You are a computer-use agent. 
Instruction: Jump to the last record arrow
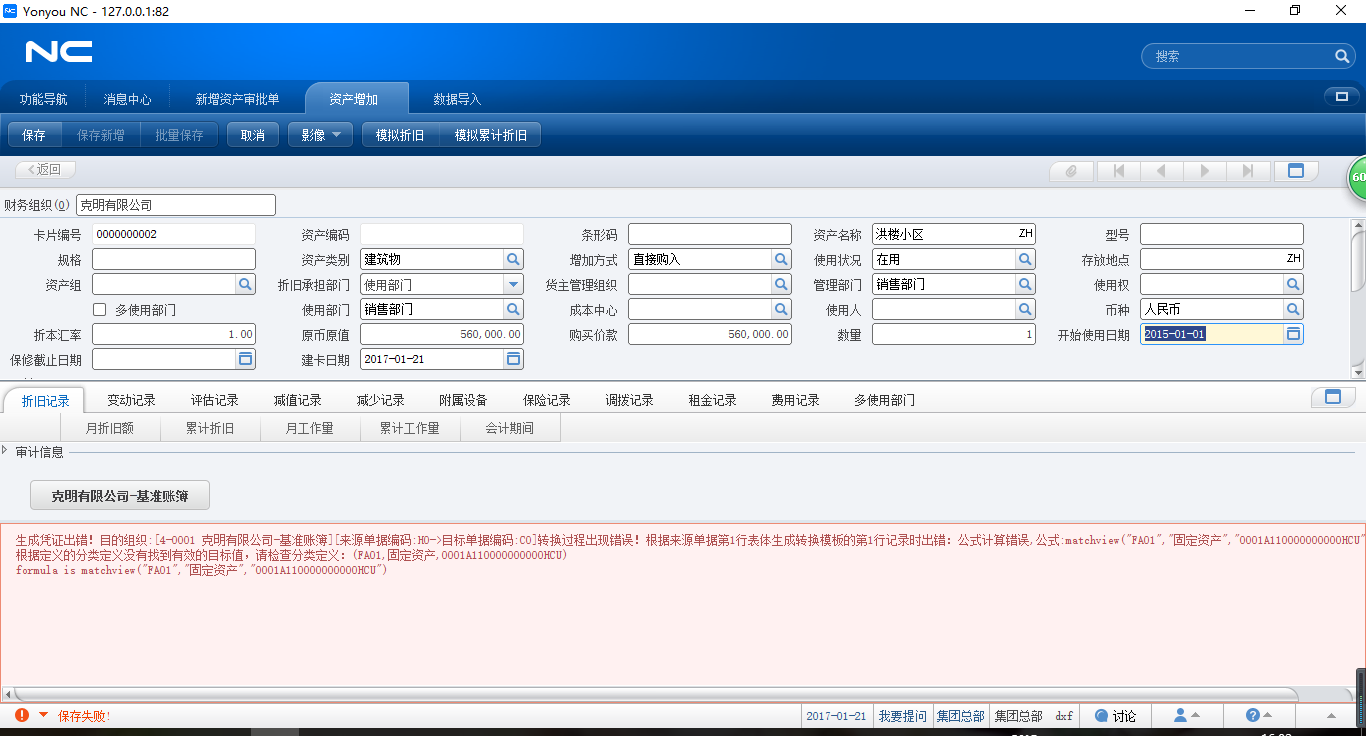coord(1249,170)
